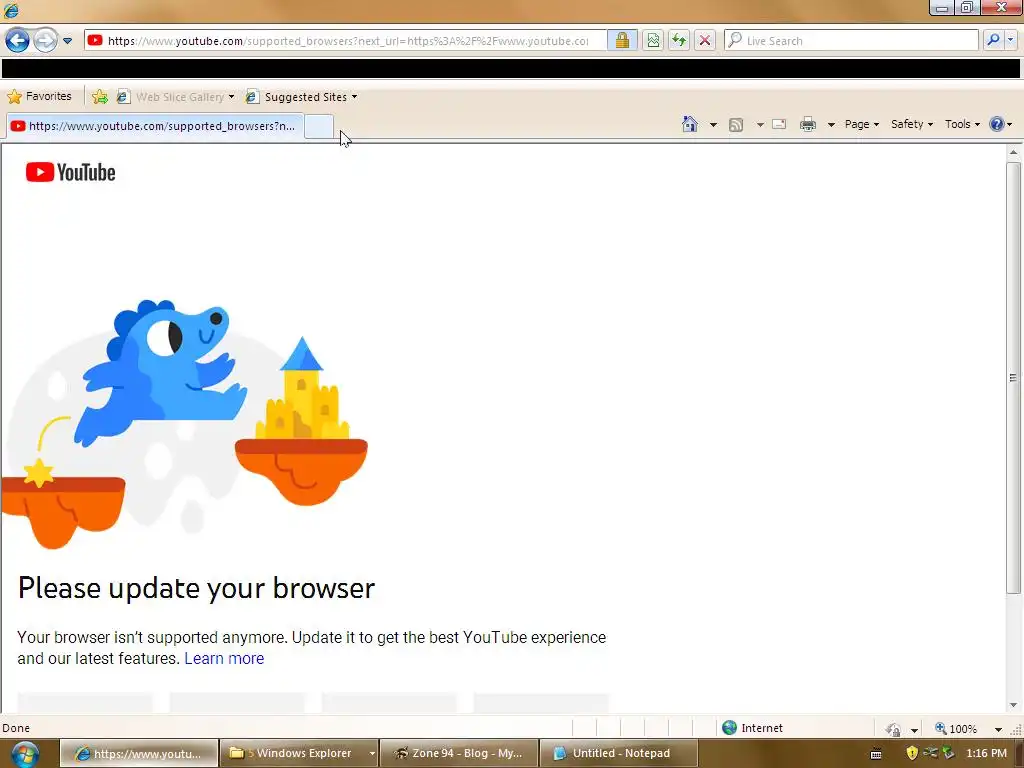Open a new blank tab
Screen dimensions: 1024x768
point(319,126)
